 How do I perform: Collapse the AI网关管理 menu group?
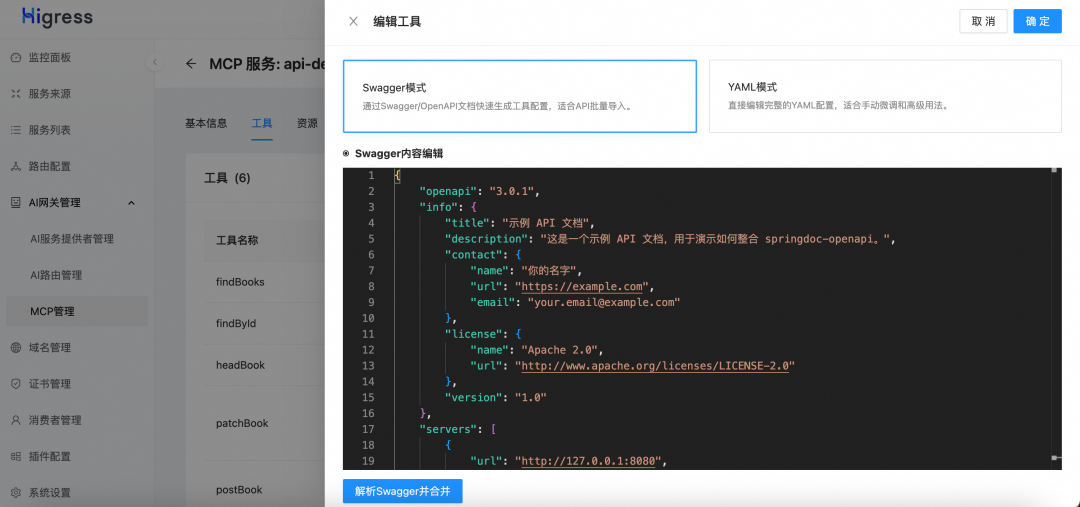click(131, 203)
